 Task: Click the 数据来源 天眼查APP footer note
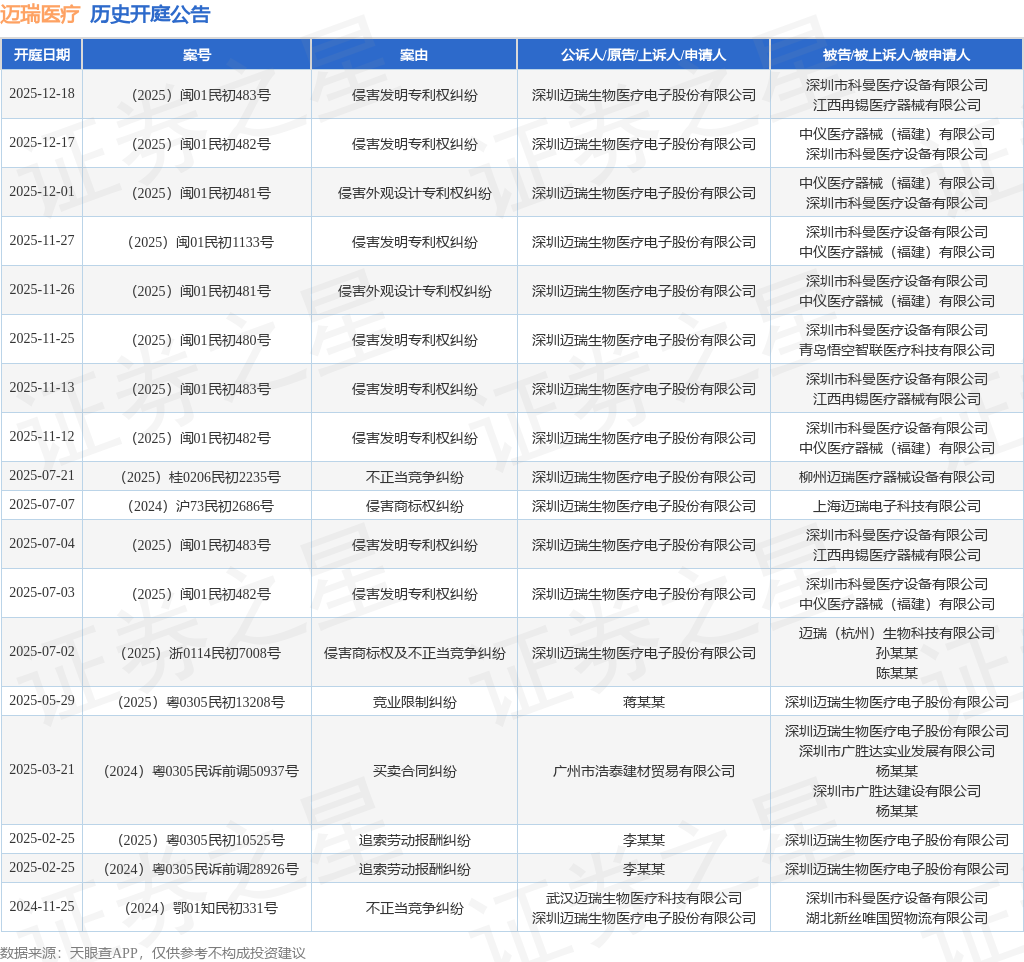click(153, 953)
